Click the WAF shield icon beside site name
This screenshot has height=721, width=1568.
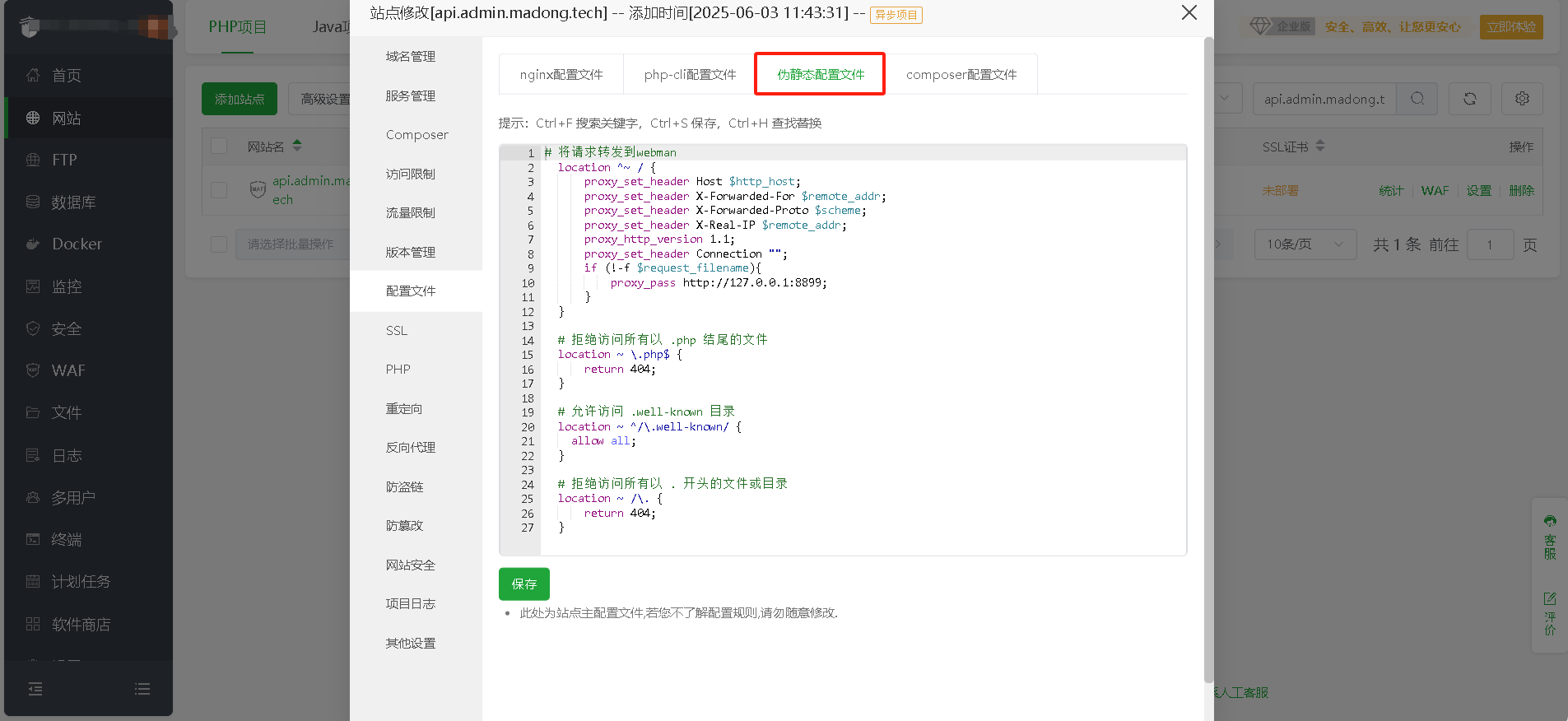258,189
